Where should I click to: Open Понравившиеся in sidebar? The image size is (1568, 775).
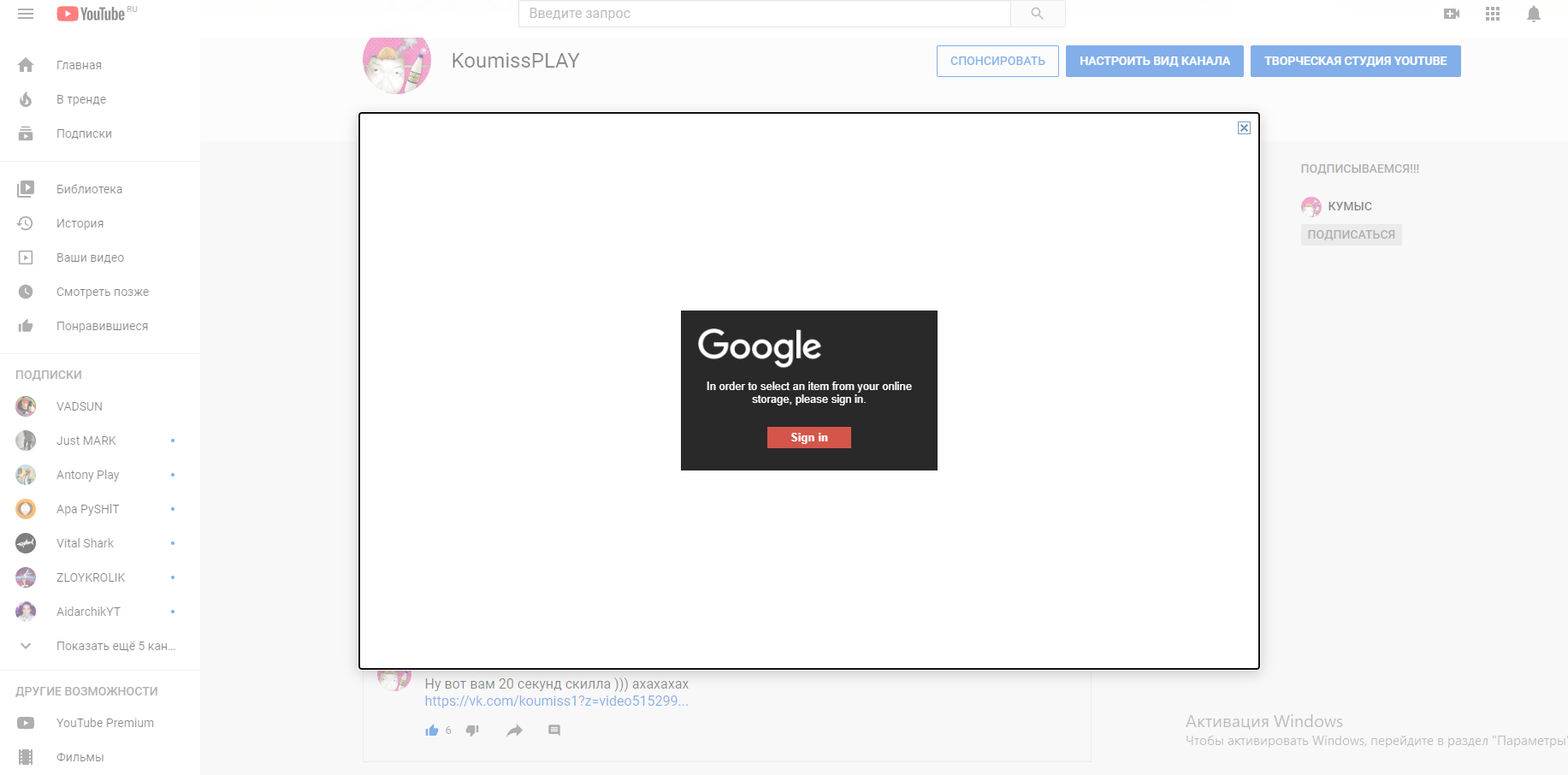coord(102,326)
